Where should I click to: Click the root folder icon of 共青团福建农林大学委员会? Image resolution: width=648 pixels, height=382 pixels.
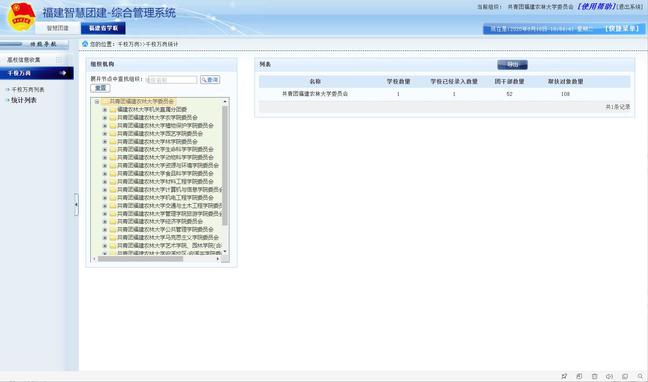point(105,101)
